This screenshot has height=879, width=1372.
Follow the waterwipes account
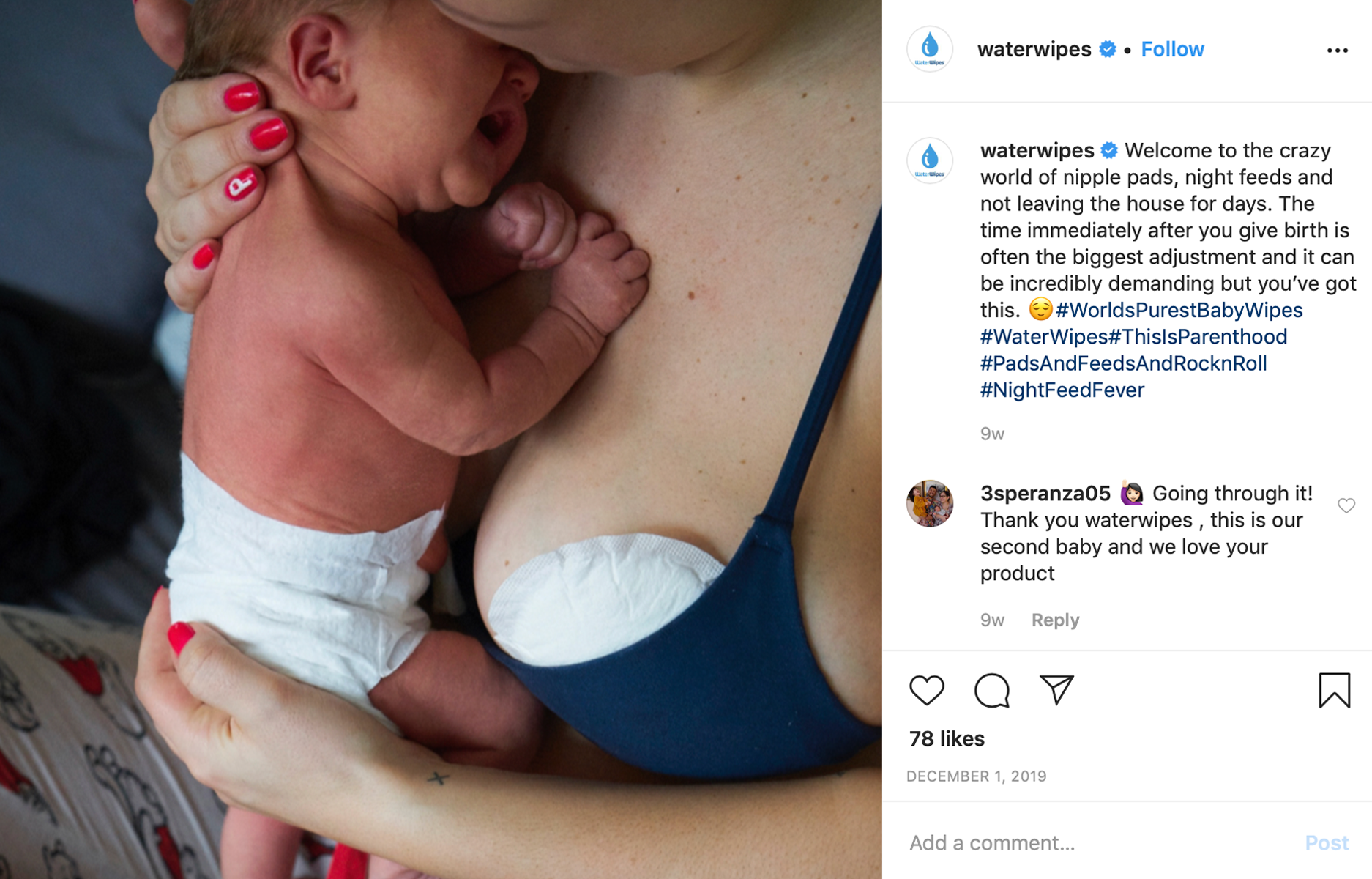(x=1172, y=49)
